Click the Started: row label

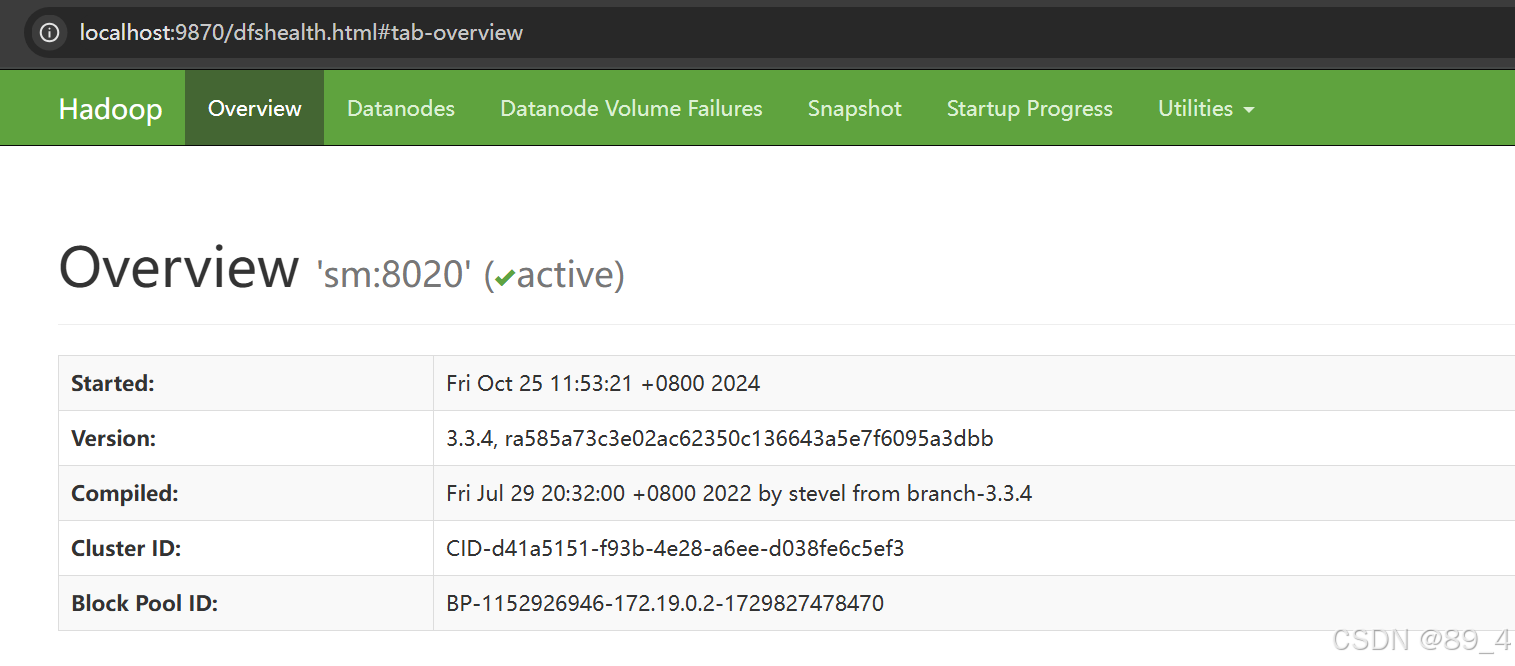[x=113, y=383]
